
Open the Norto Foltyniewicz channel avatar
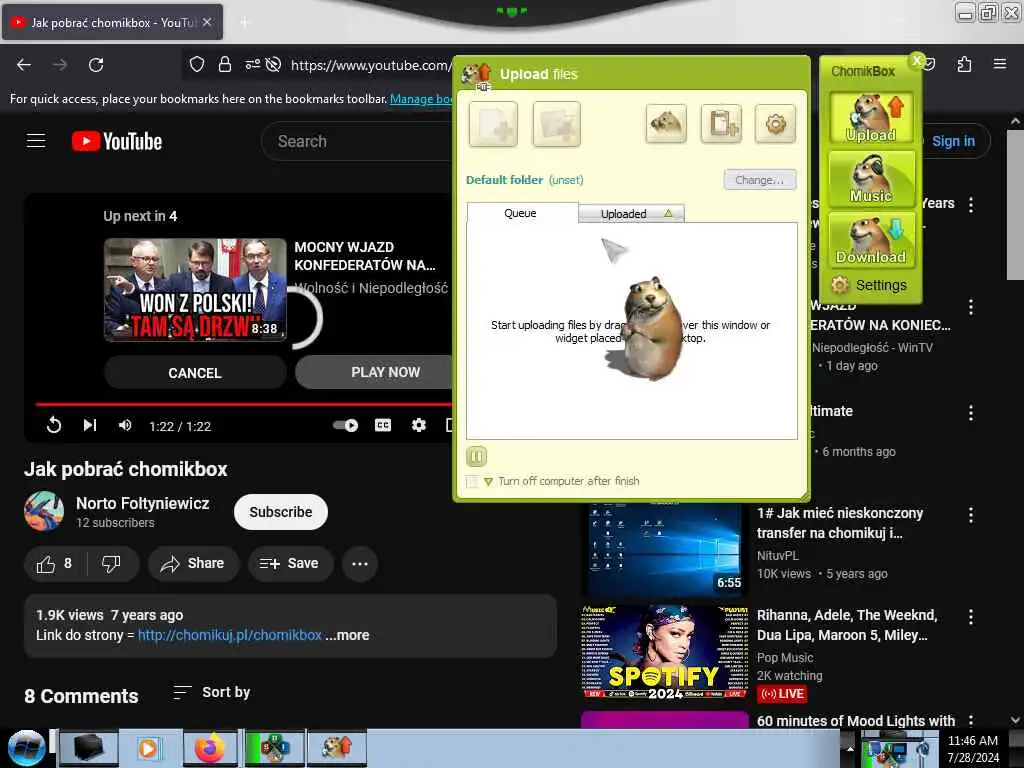click(x=44, y=511)
